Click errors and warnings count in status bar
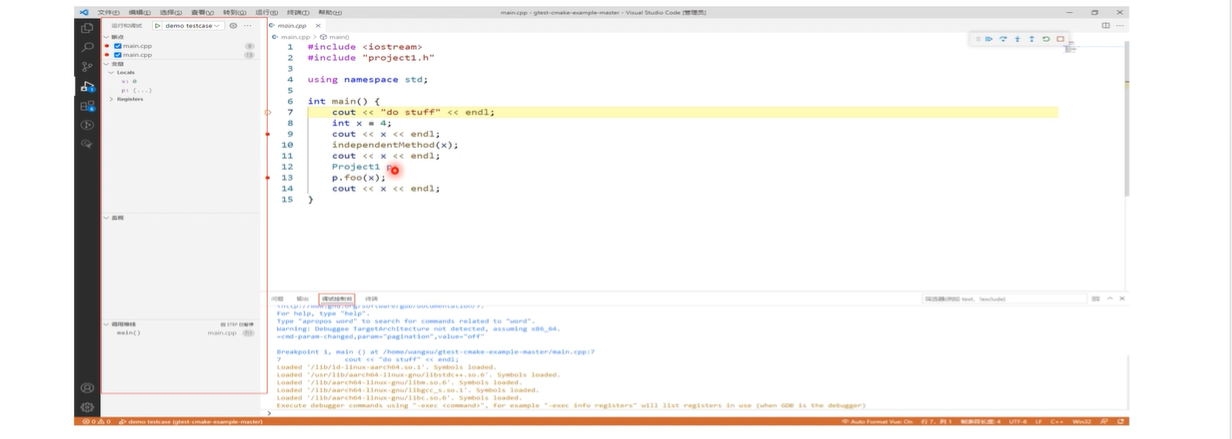Screen dimensions: 1232x439 point(96,422)
